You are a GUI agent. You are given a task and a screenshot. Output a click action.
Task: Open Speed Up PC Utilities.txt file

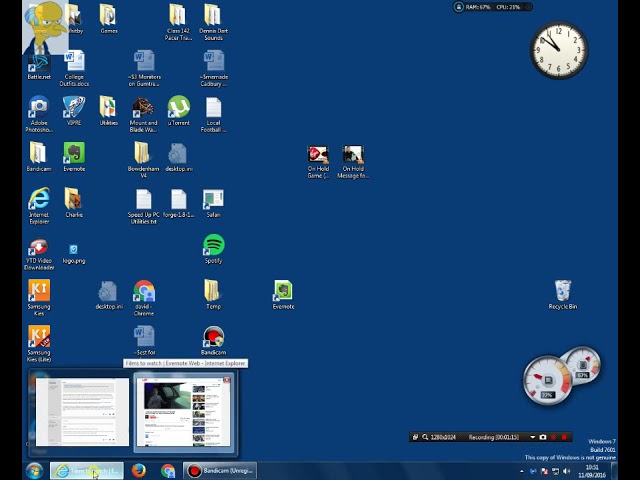(x=143, y=206)
